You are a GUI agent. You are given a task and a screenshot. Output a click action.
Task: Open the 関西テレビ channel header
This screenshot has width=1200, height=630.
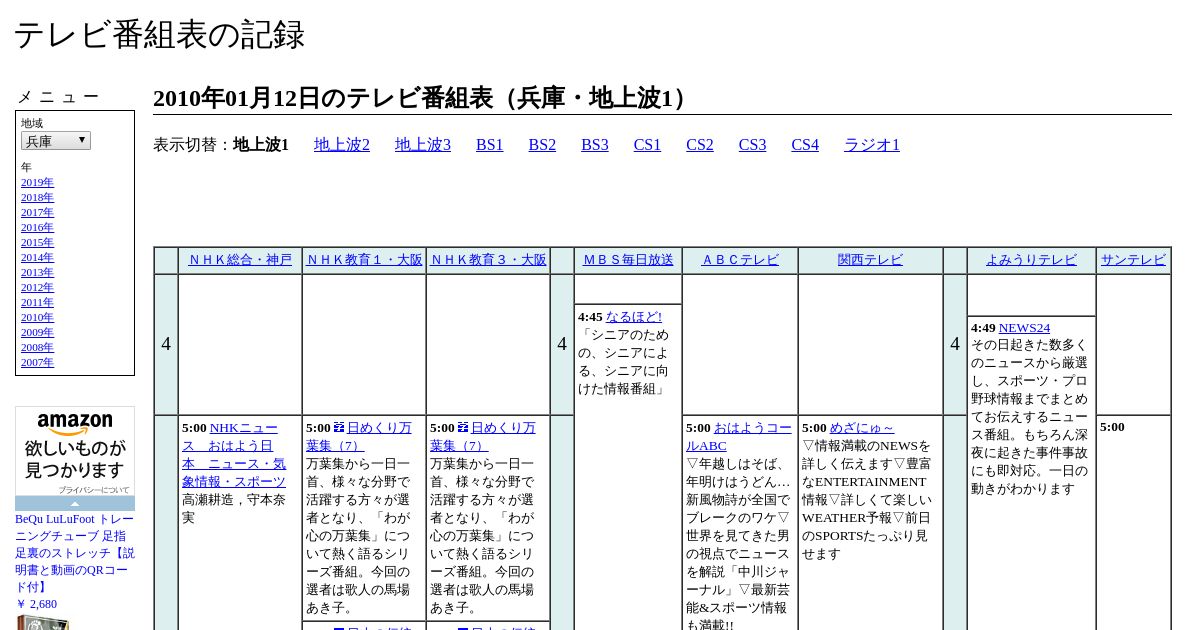[870, 260]
